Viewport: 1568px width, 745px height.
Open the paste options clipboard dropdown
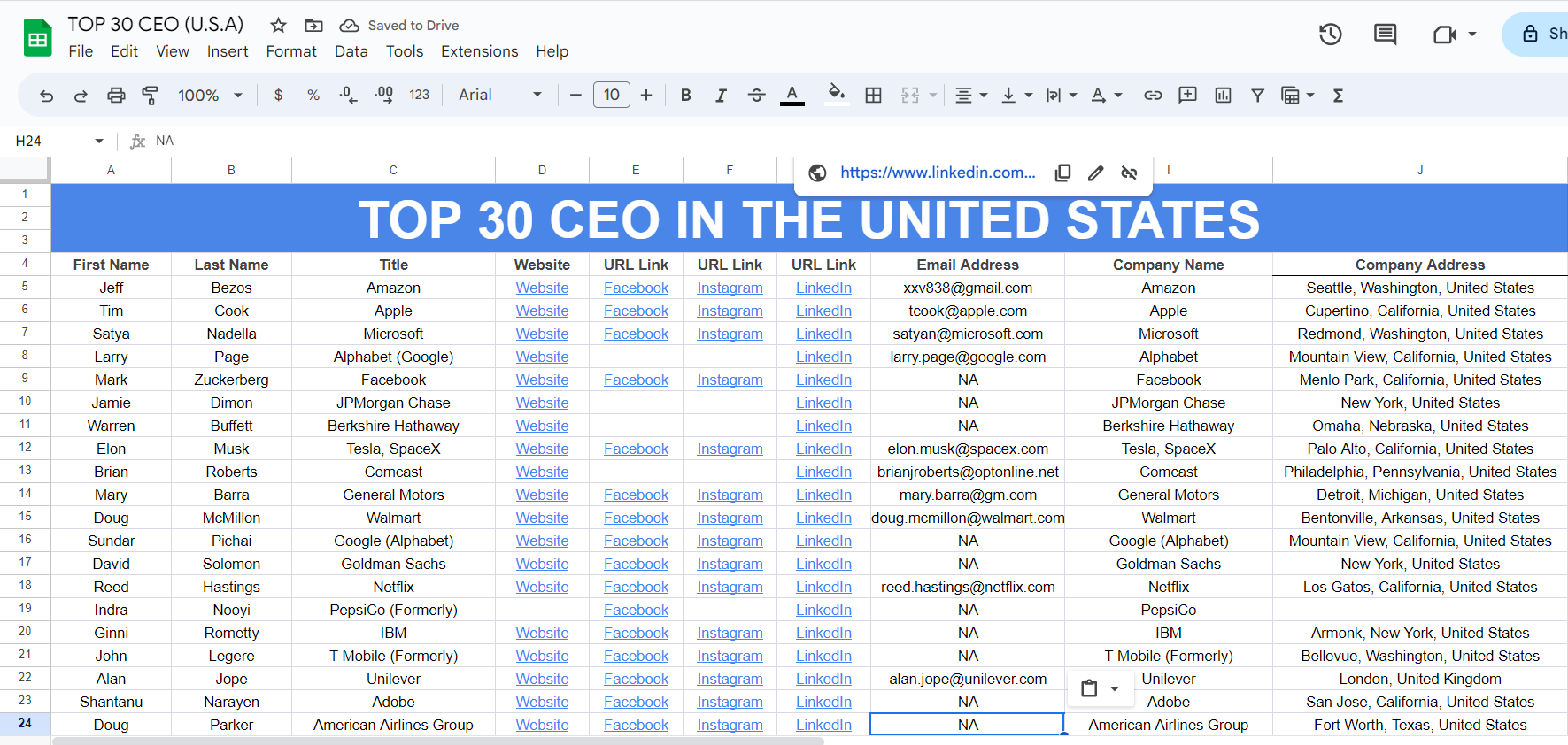1100,688
